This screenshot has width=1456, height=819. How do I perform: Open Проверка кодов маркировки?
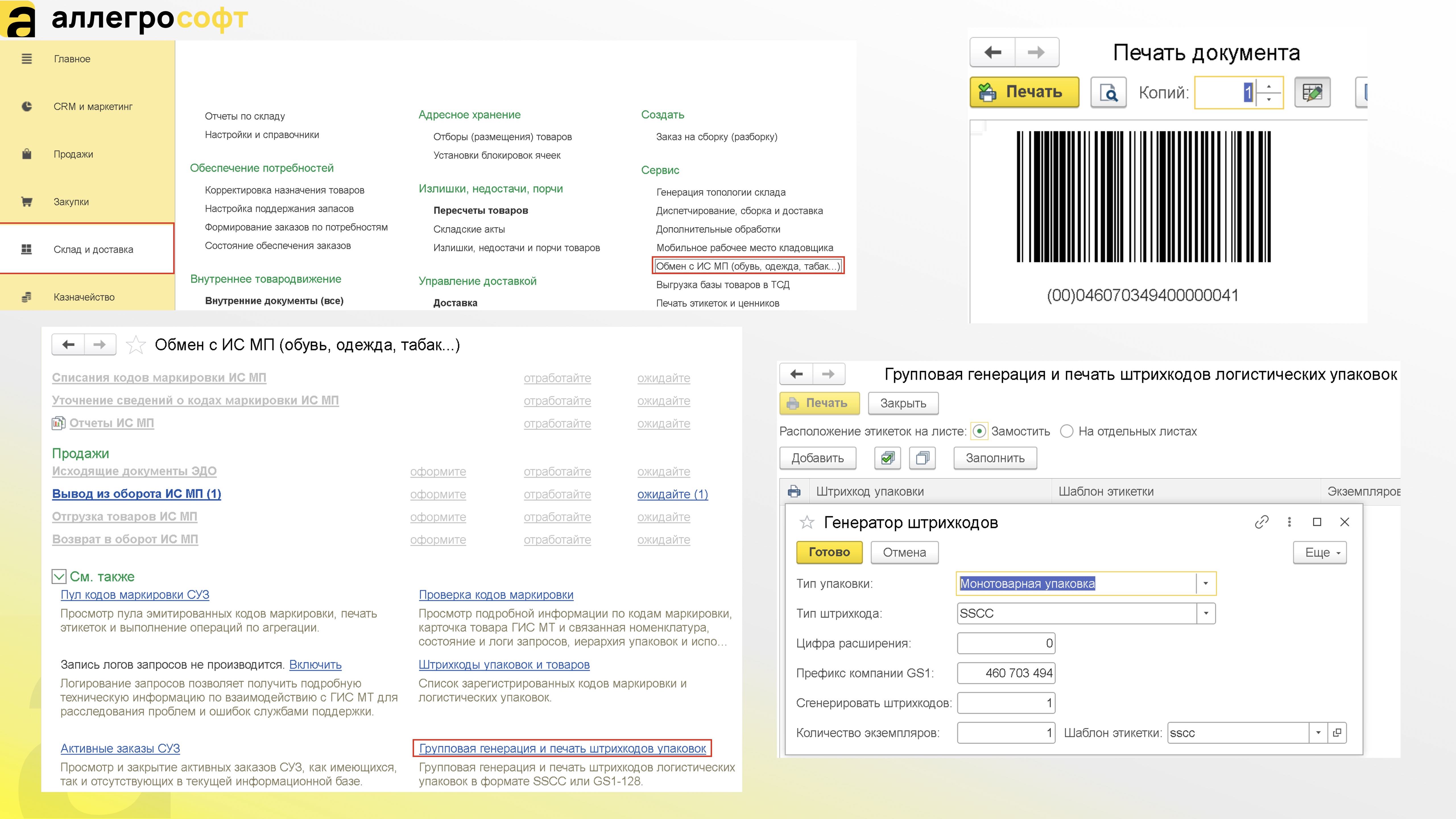tap(496, 595)
